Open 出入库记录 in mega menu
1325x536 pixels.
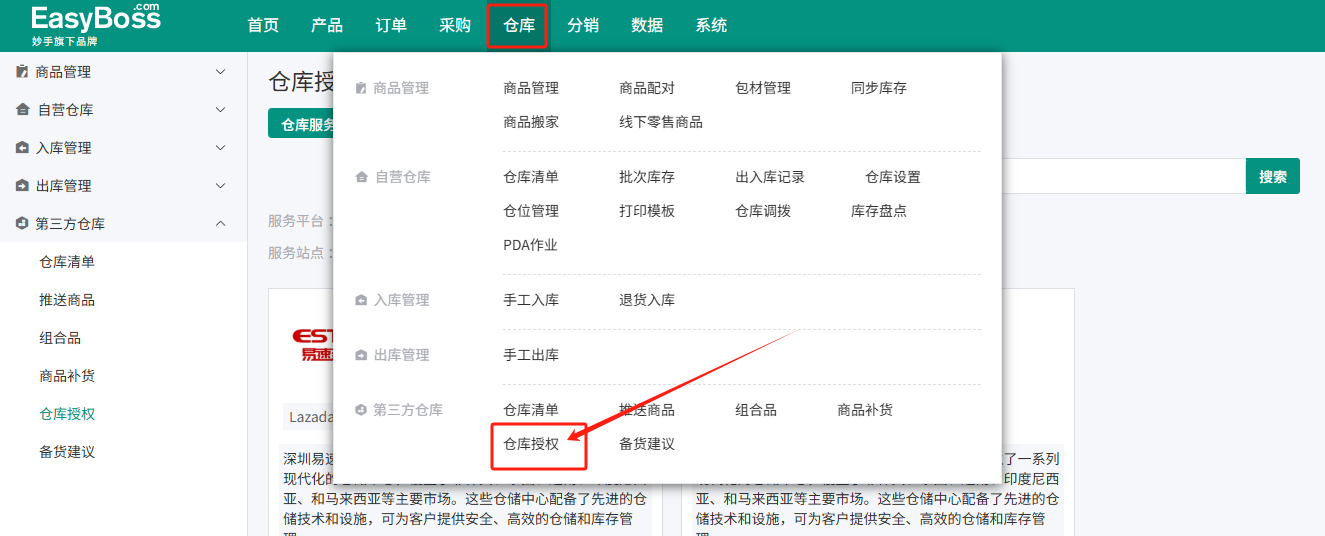(770, 177)
